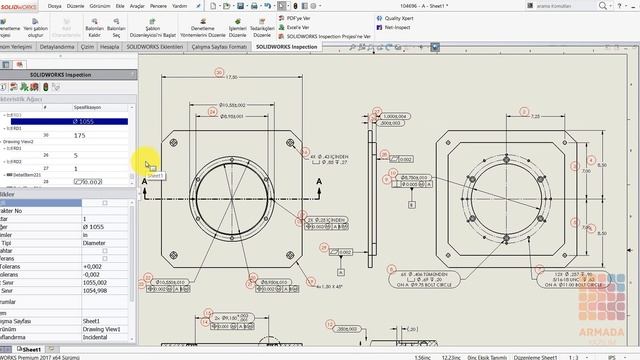This screenshot has height=360, width=640.
Task: Click the Save diskette icon
Action: pyautogui.click(x=240, y=6)
